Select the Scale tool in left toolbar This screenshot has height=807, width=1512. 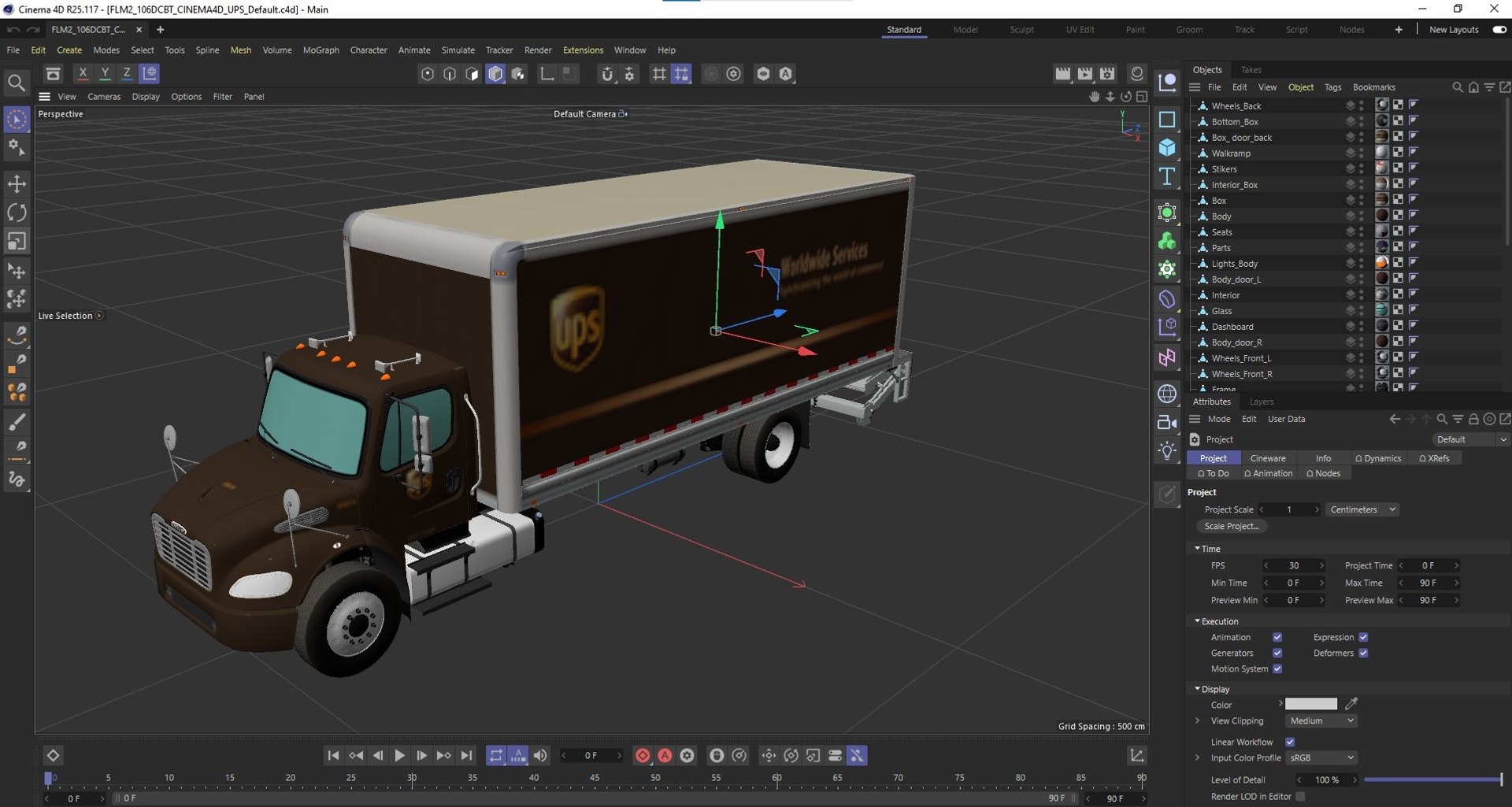coord(17,241)
